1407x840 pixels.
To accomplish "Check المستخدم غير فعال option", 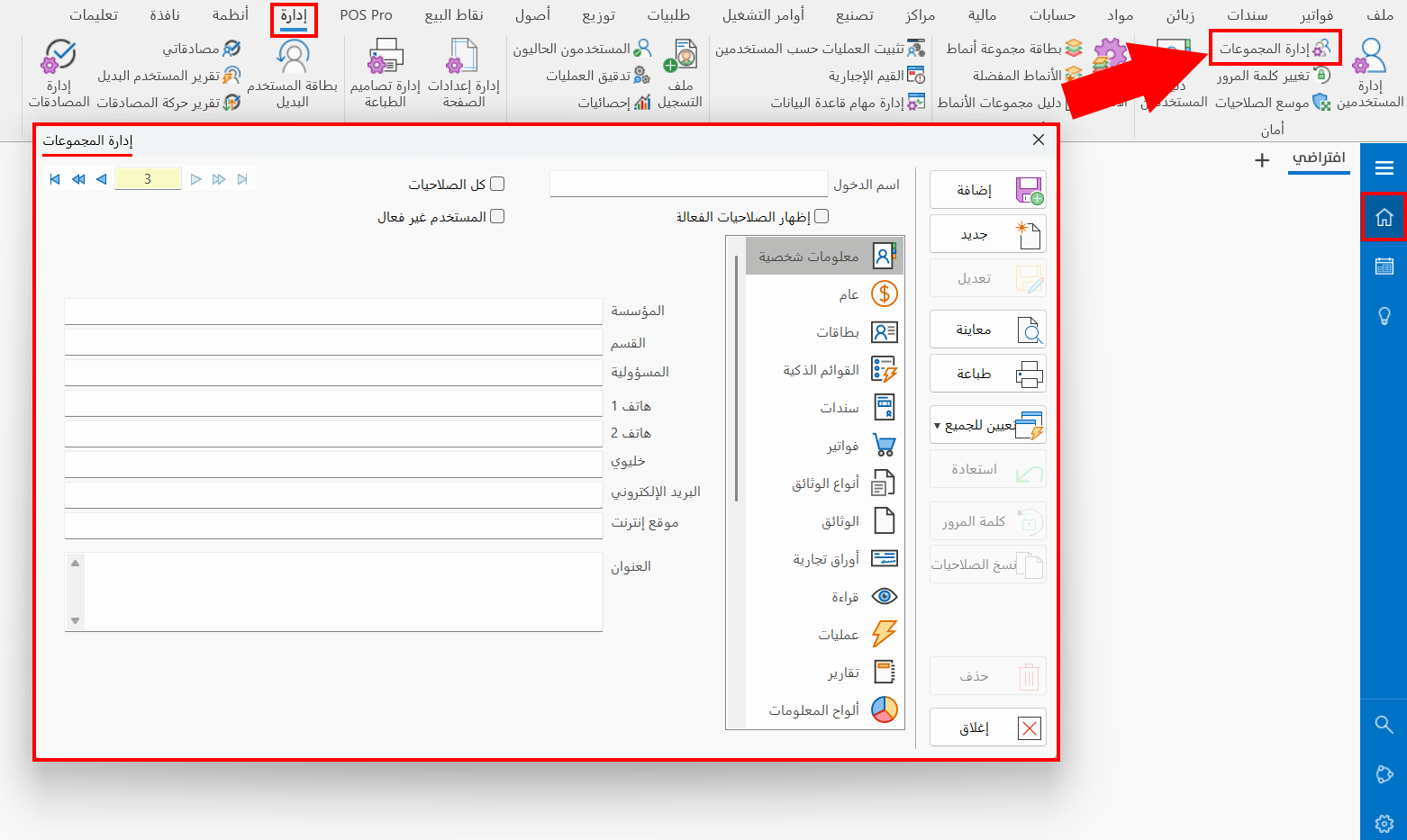I will [x=497, y=216].
